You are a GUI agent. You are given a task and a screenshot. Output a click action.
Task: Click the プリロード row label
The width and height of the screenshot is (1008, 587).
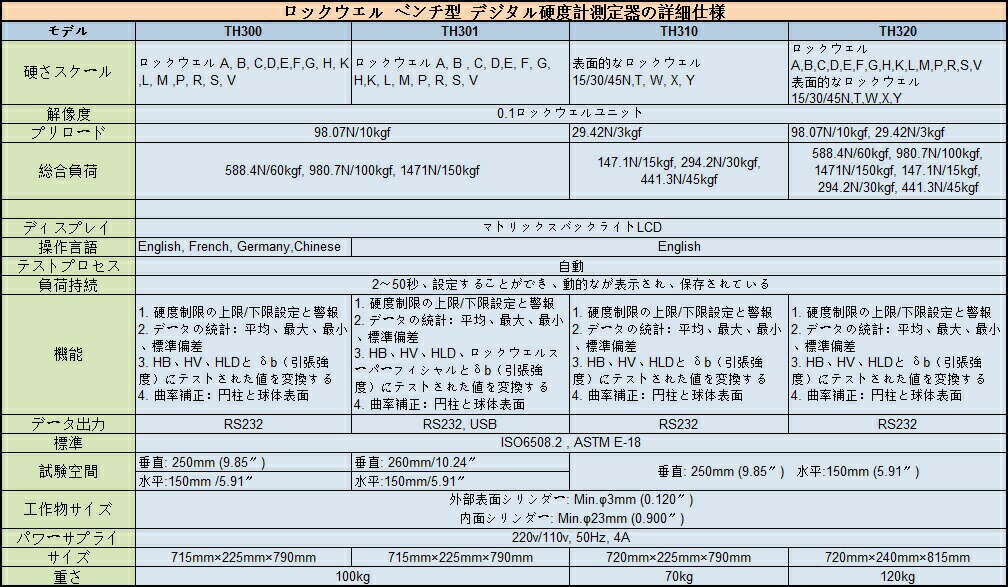click(67, 132)
